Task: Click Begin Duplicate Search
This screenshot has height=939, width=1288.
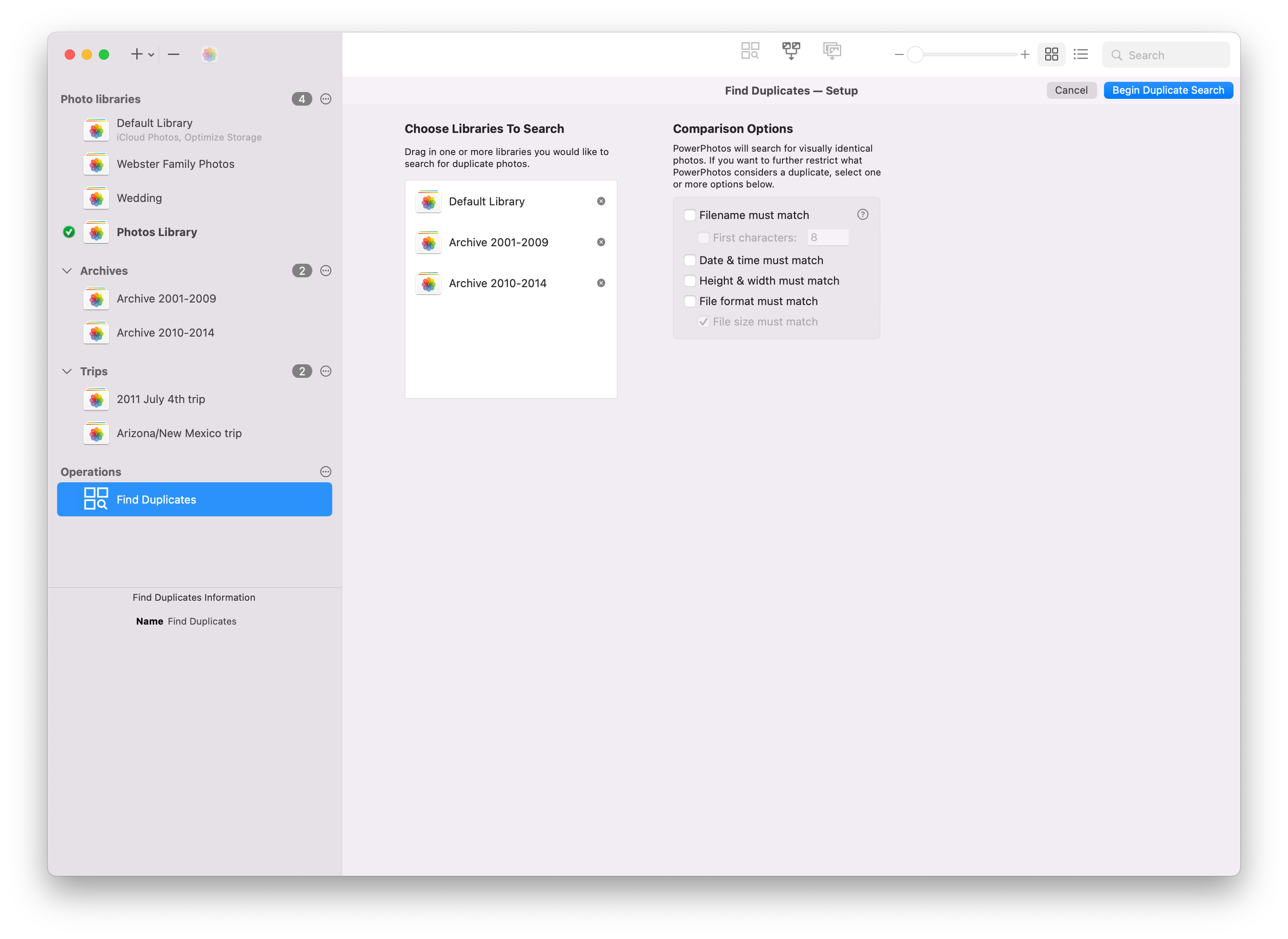Action: coord(1168,90)
